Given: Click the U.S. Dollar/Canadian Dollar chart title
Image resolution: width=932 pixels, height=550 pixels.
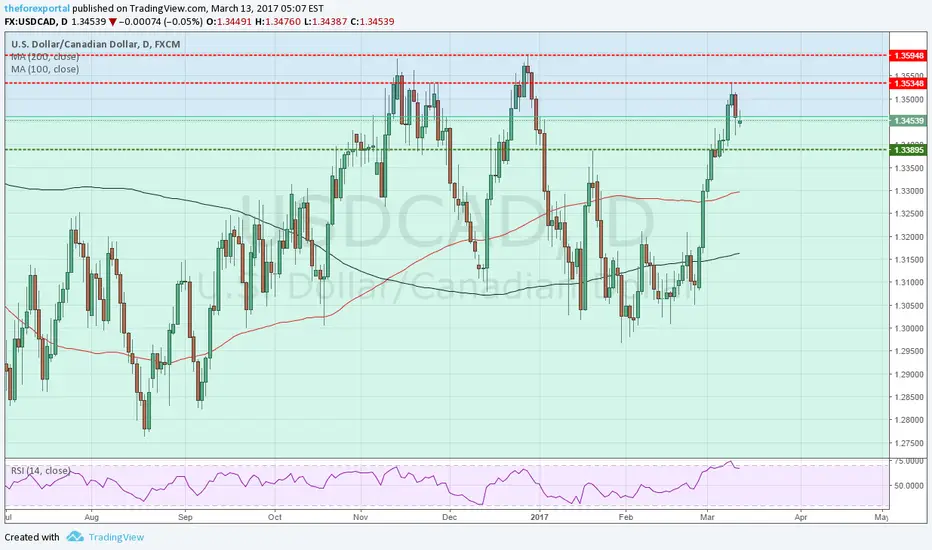Looking at the screenshot, I should point(96,44).
